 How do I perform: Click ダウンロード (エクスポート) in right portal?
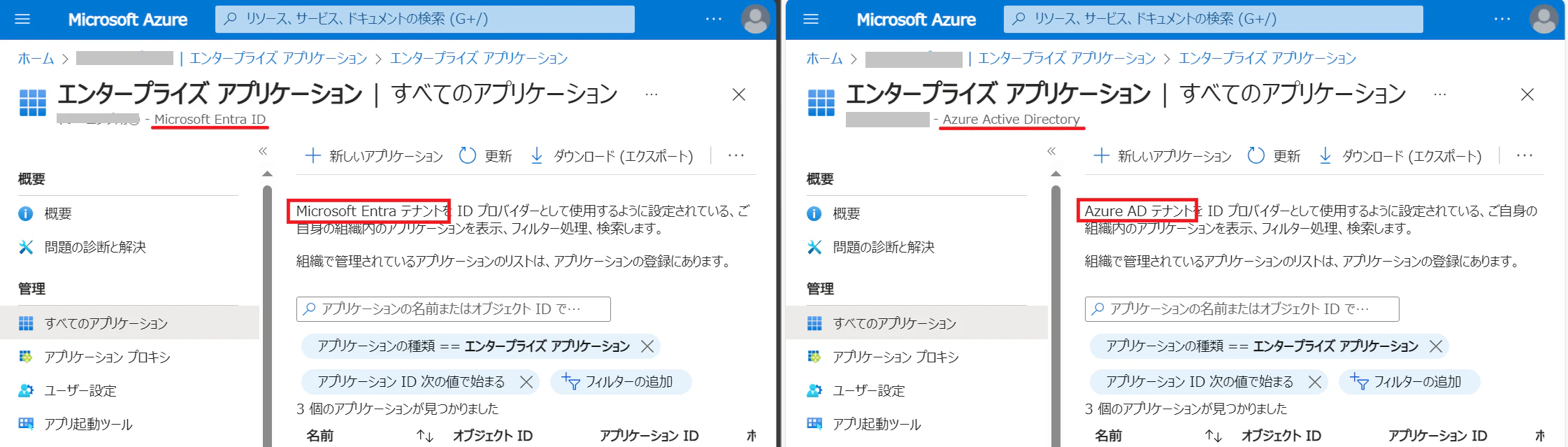(x=1400, y=156)
